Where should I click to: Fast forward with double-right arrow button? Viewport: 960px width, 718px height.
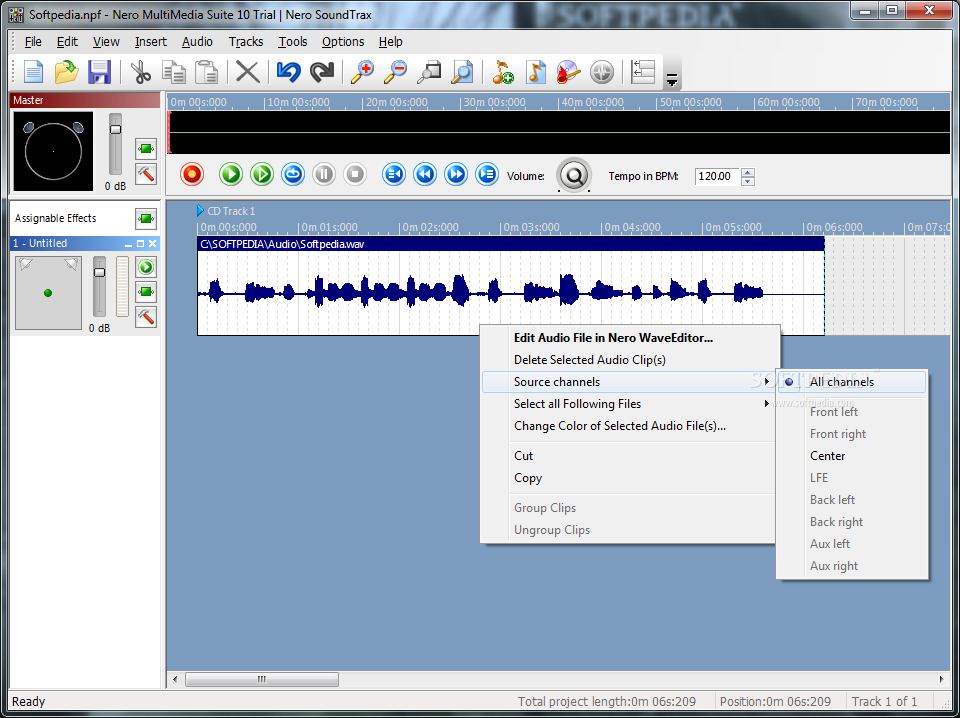point(456,174)
